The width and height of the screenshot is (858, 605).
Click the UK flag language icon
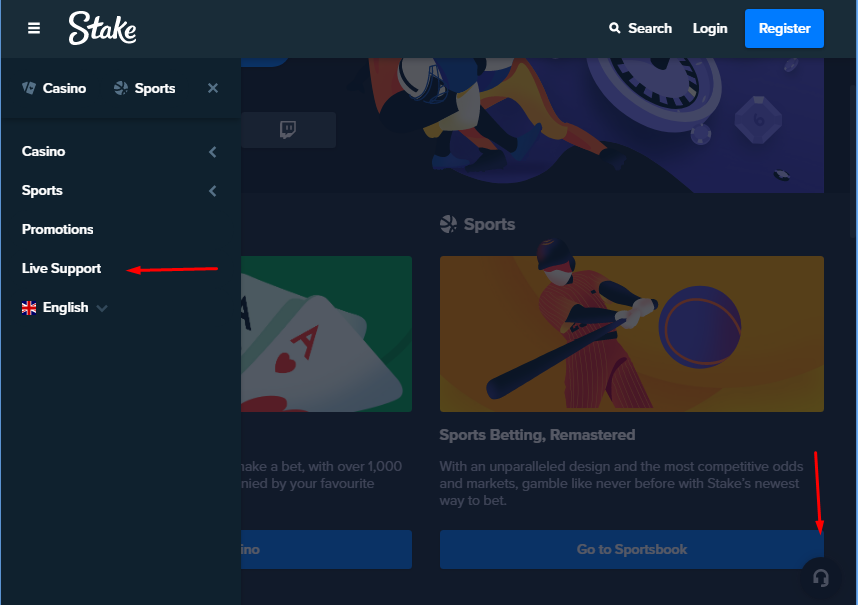[x=29, y=308]
